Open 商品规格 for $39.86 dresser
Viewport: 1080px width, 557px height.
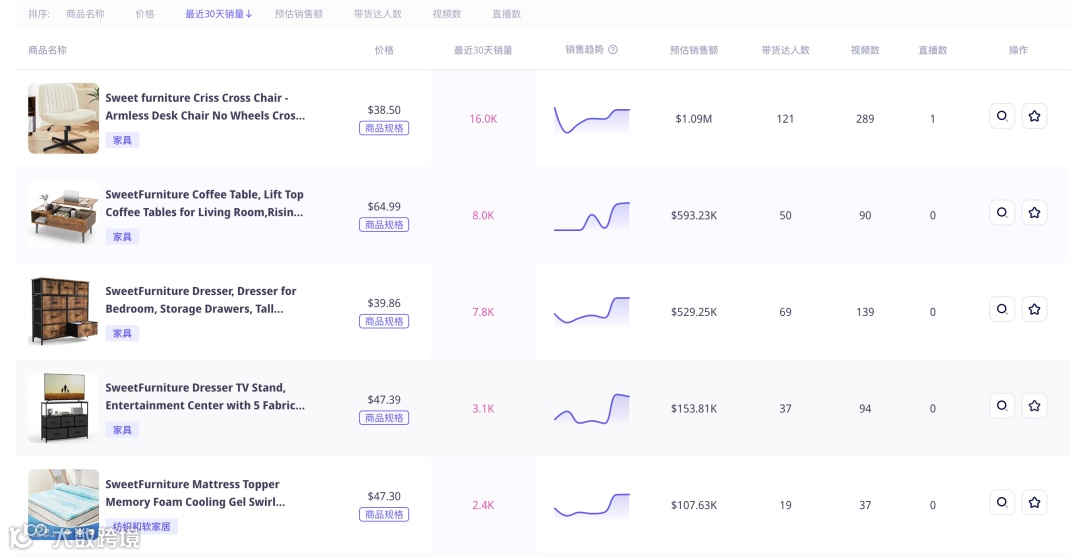[x=384, y=321]
